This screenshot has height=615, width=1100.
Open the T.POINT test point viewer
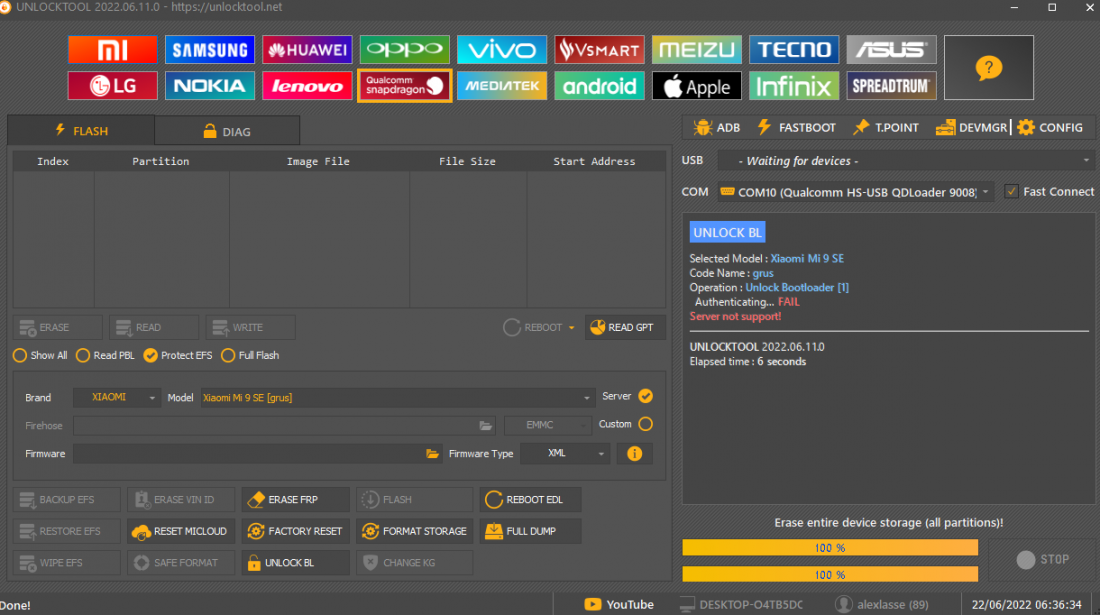(885, 128)
